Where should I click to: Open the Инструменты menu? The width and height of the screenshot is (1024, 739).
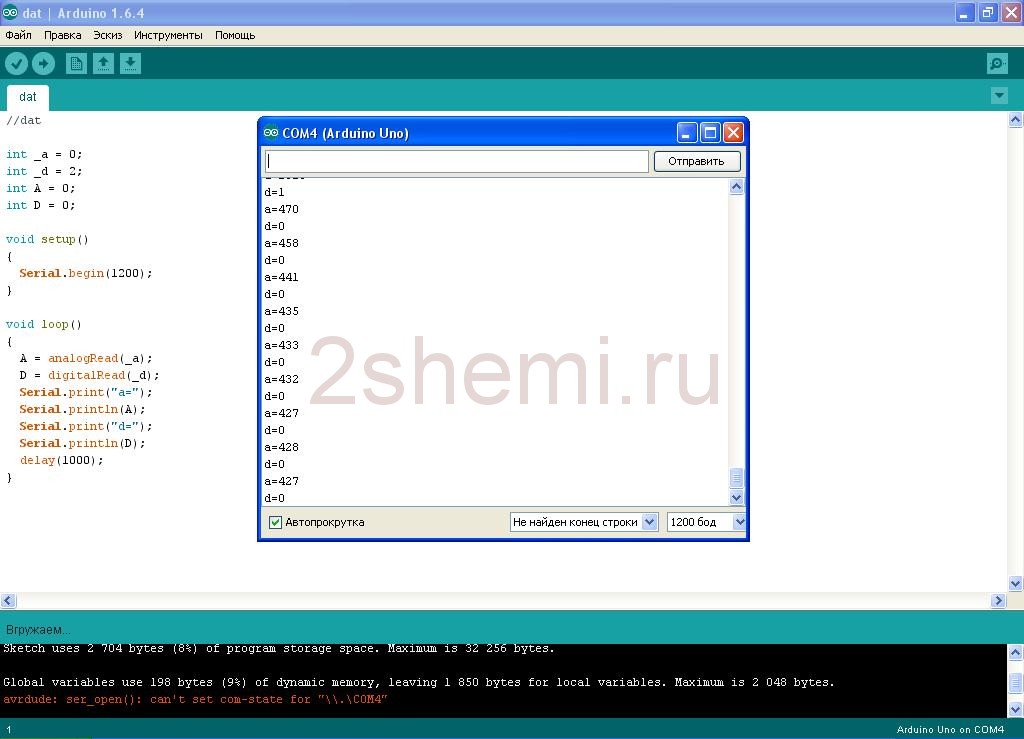point(168,35)
